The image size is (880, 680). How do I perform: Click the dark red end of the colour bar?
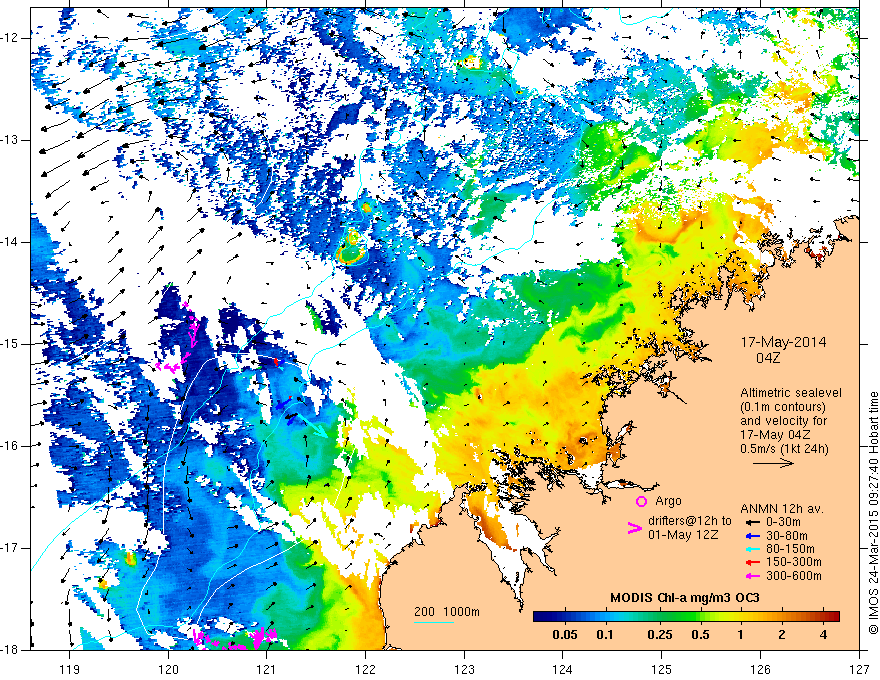point(835,616)
